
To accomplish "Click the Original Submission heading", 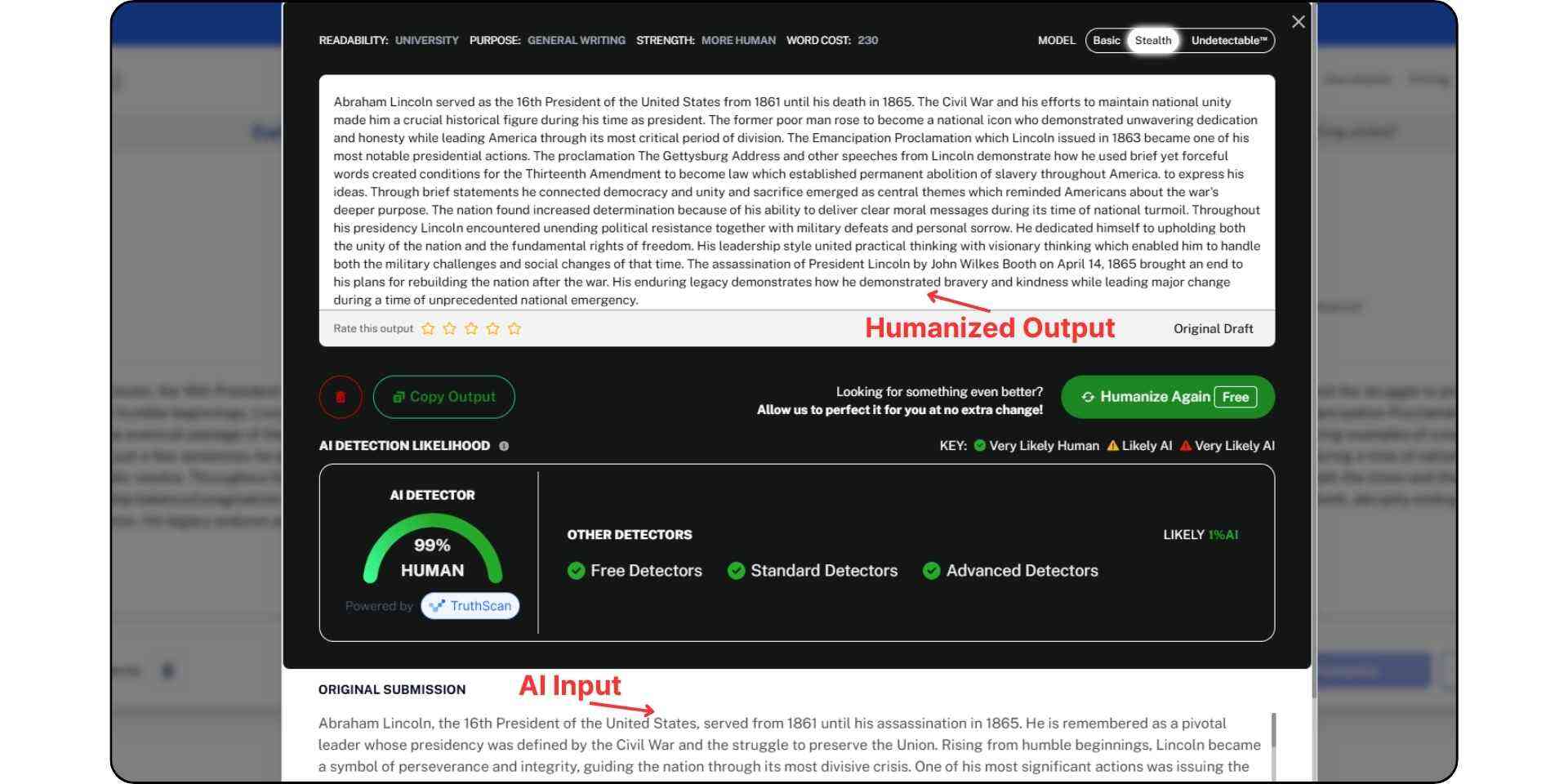I will (x=392, y=689).
